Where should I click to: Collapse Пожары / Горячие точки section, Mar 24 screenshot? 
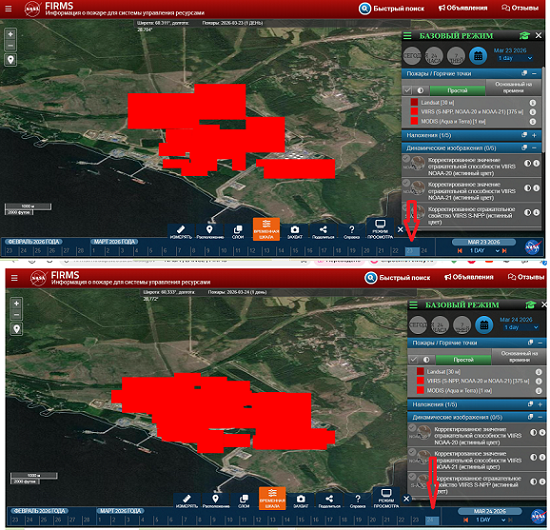(x=540, y=343)
